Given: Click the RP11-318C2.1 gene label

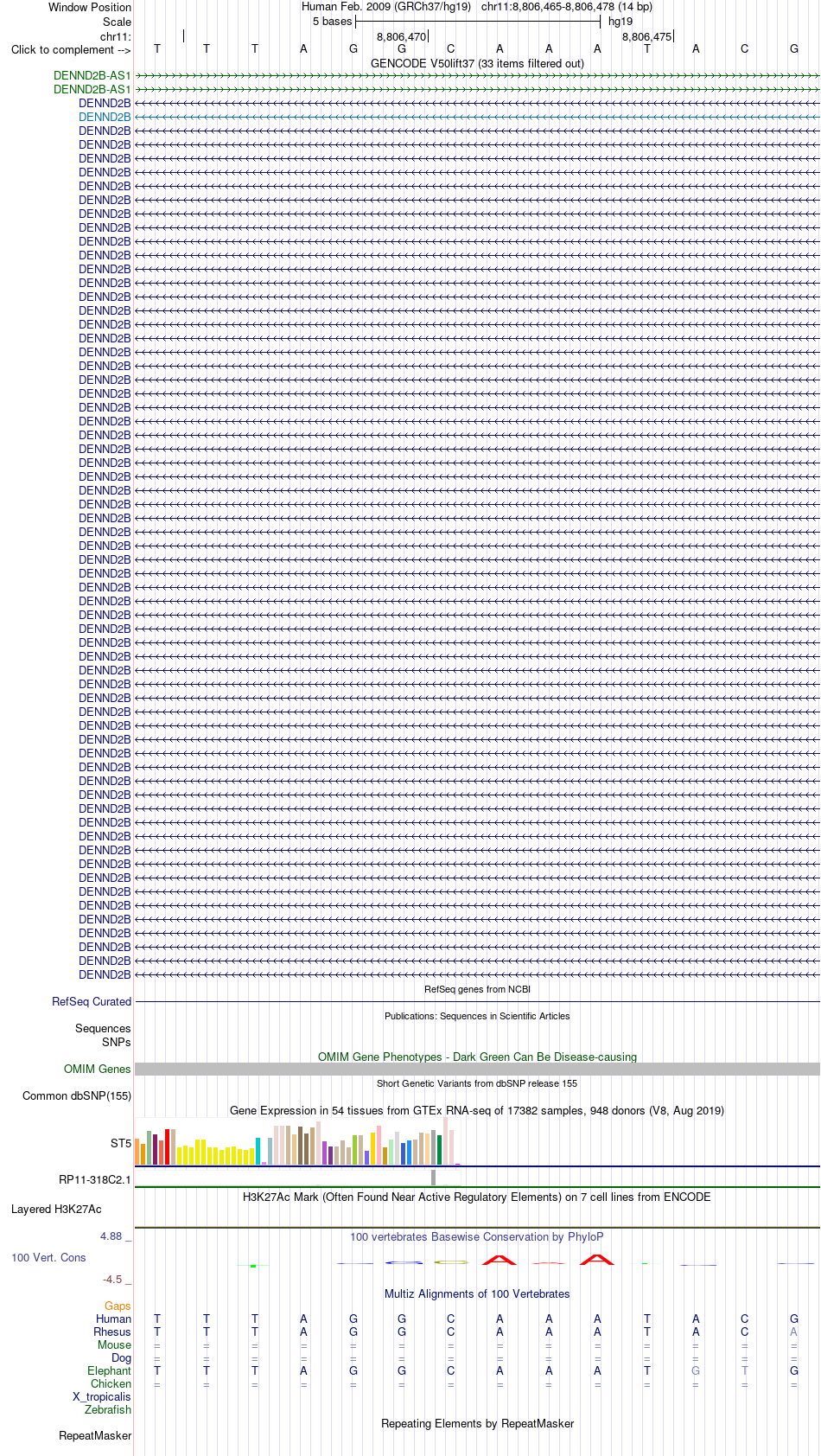Looking at the screenshot, I should click(95, 1179).
